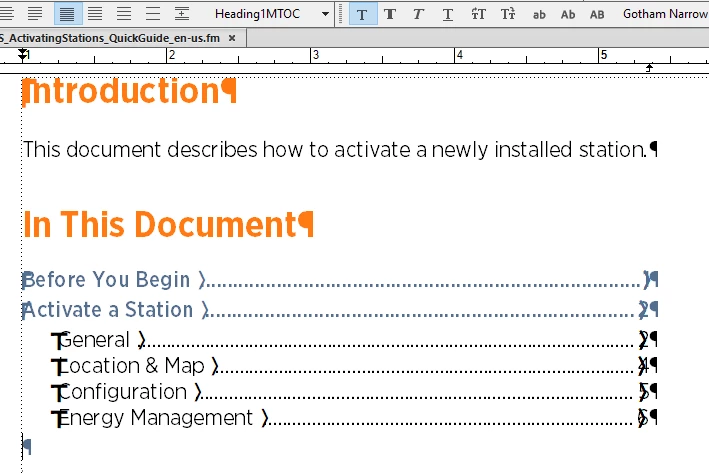Apply bold T character formatting
The height and width of the screenshot is (474, 709).
click(x=389, y=14)
